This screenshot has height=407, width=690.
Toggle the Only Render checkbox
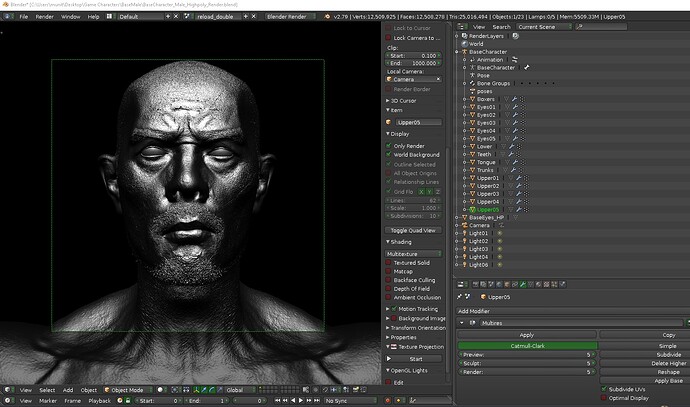(x=389, y=146)
